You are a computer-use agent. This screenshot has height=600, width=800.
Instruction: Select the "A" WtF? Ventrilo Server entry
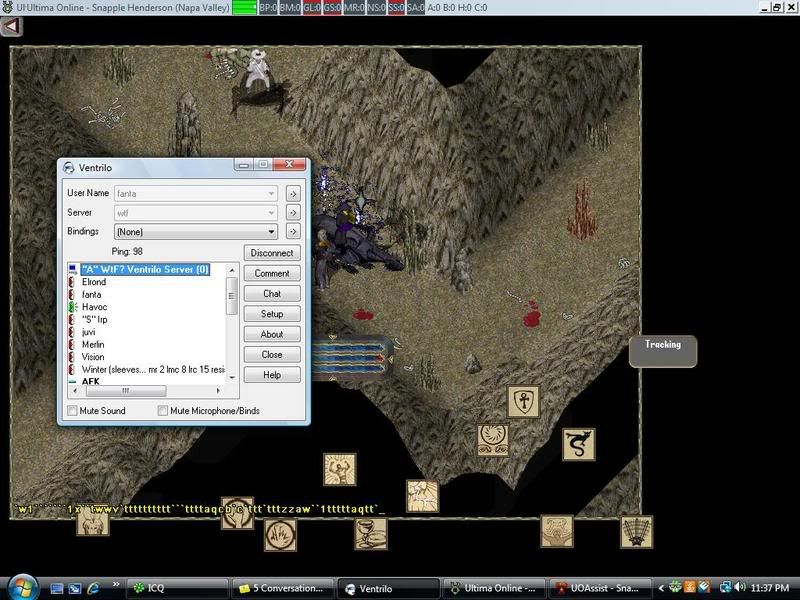click(x=145, y=269)
